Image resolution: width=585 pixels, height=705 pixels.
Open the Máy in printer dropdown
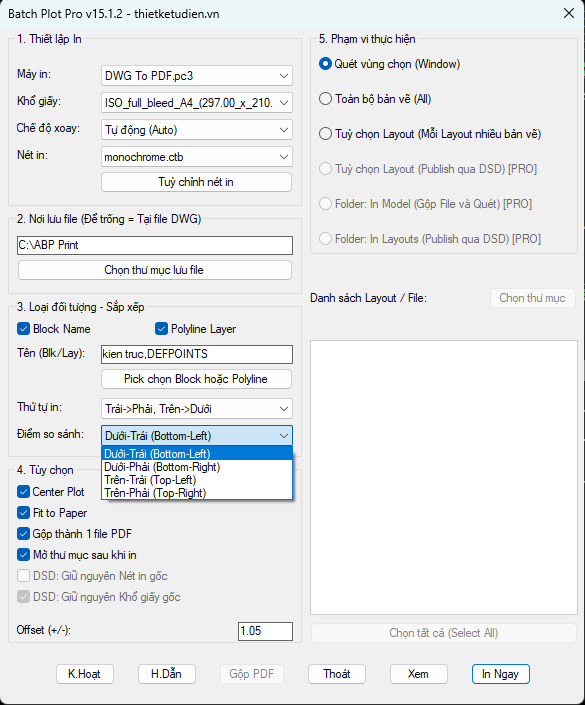point(196,76)
